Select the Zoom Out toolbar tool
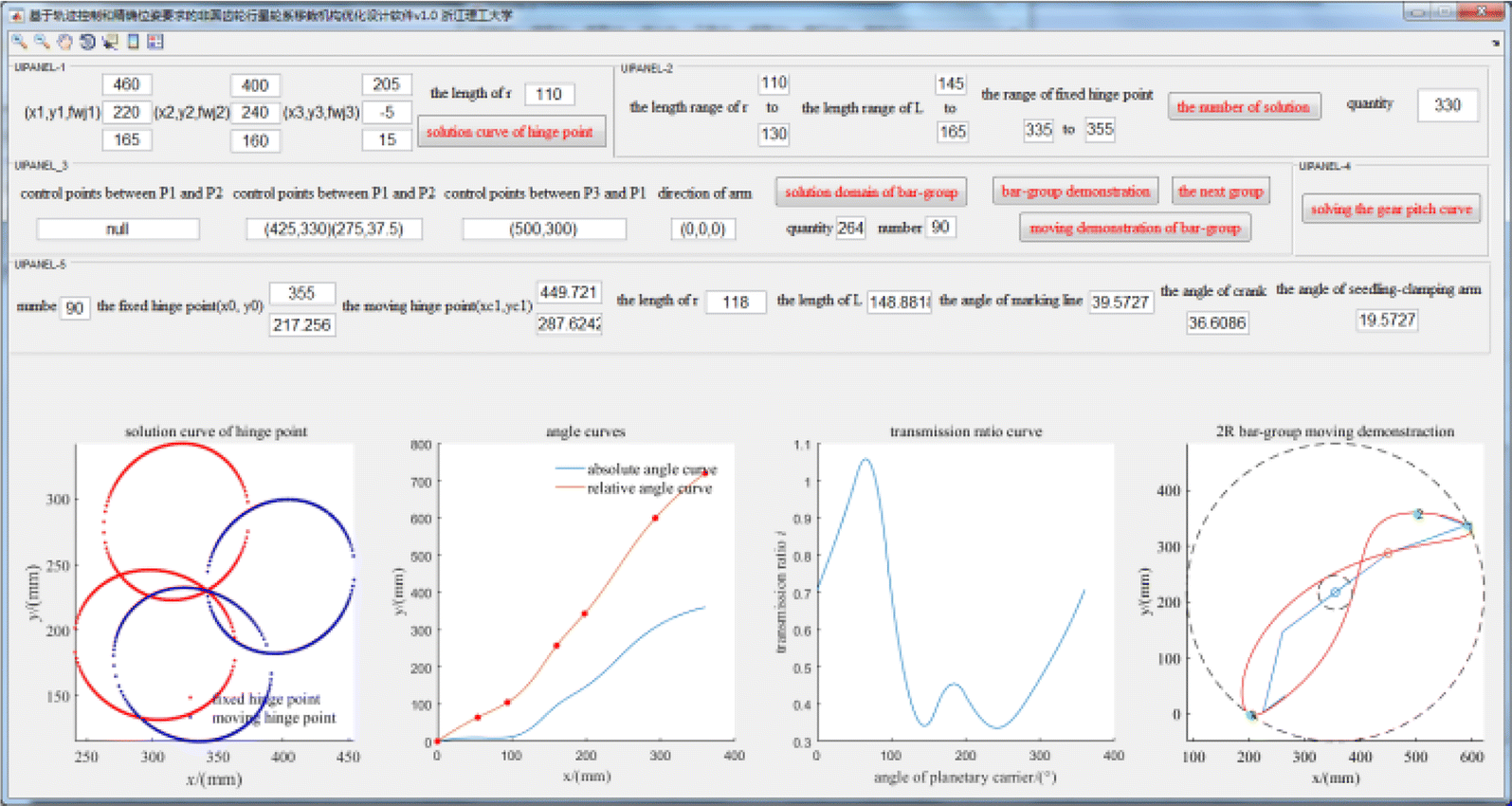This screenshot has height=806, width=1512. pos(42,42)
